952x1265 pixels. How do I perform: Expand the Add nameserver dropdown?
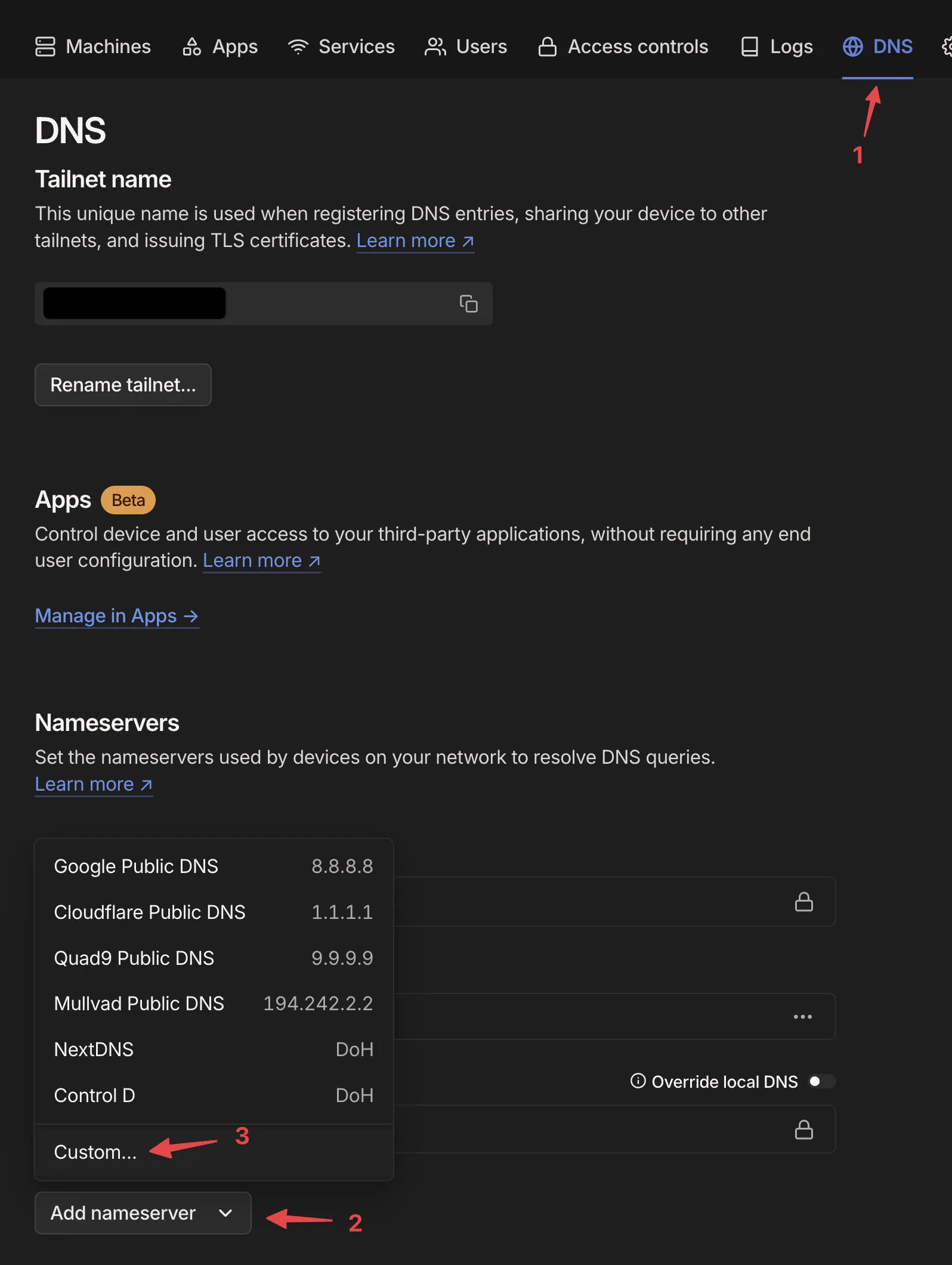click(143, 1212)
